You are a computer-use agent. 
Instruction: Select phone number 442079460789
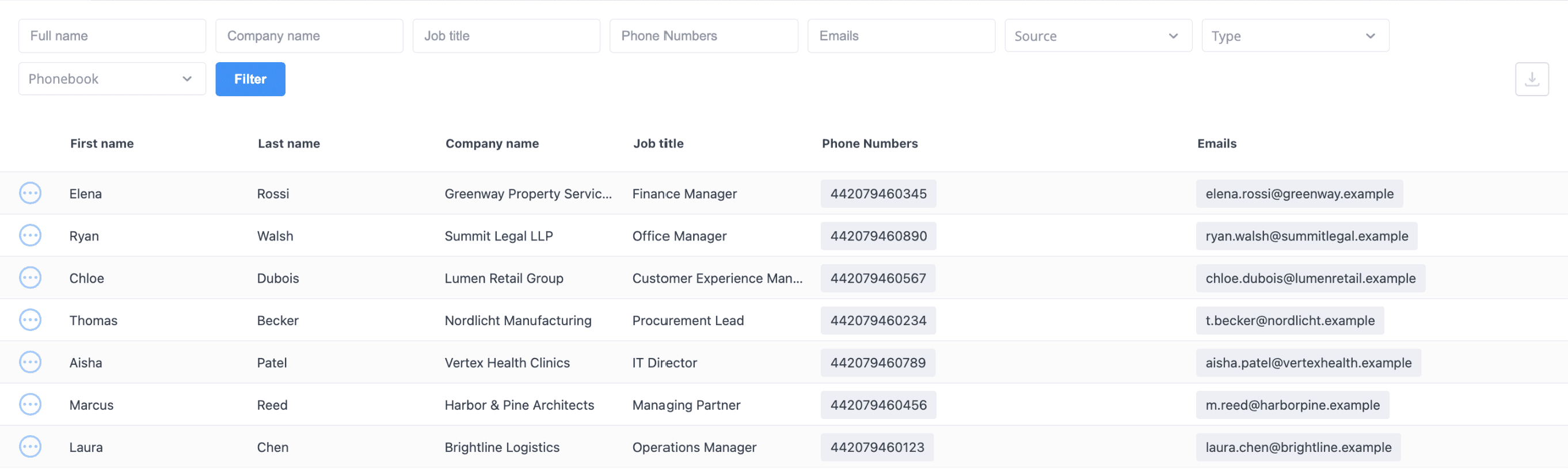tap(878, 363)
